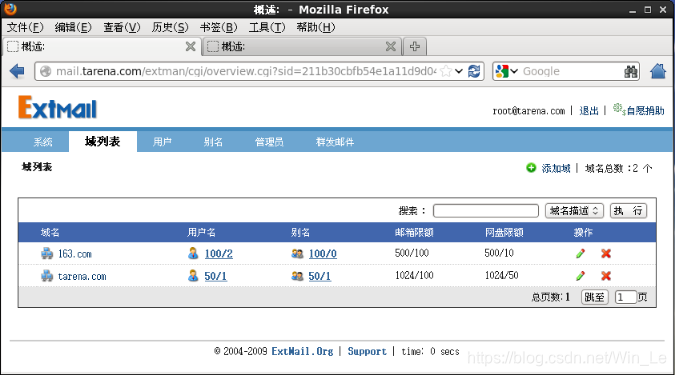Open the 文件(F) menu
The height and width of the screenshot is (376, 676).
(x=25, y=28)
